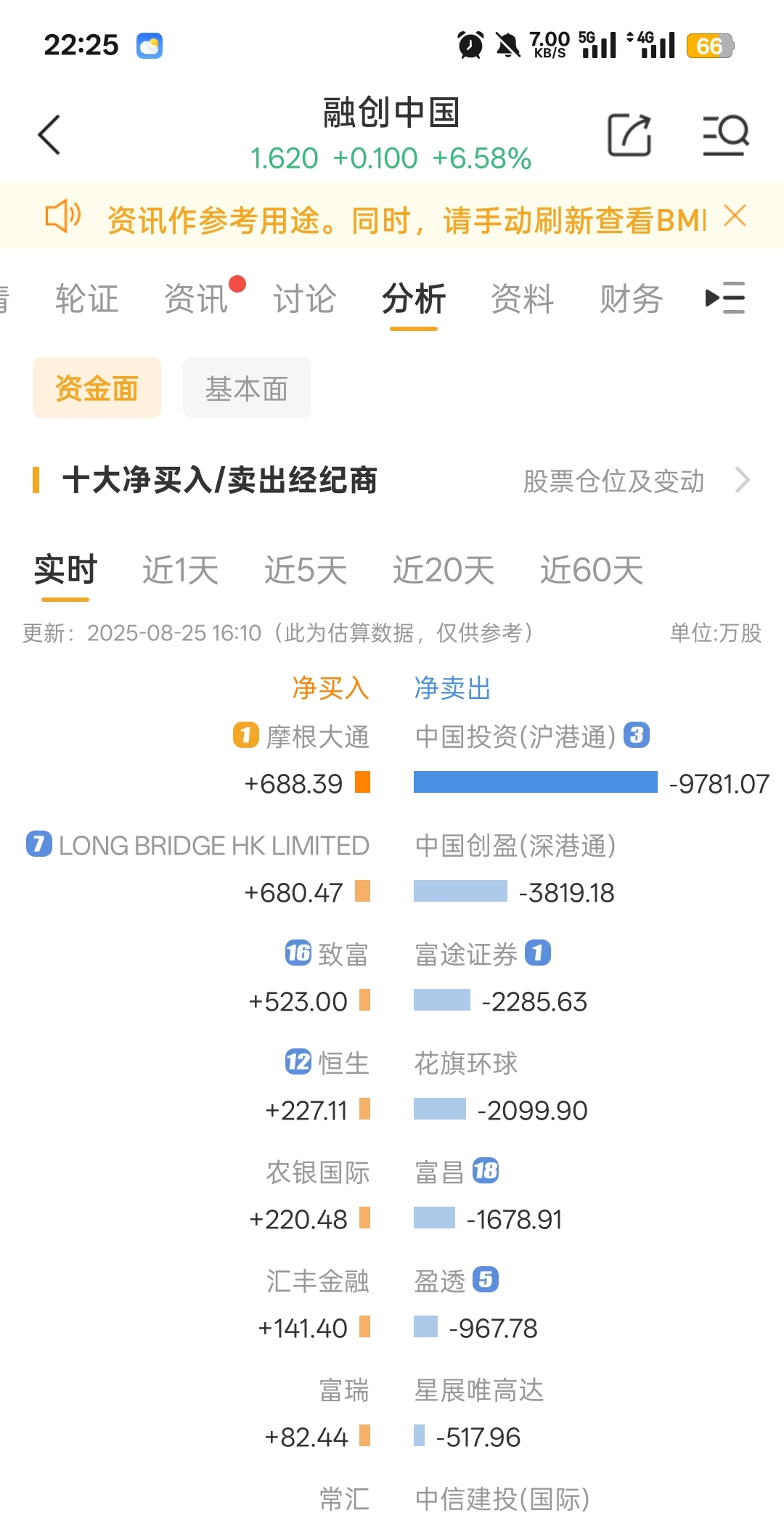
Task: Tap the rank 3 badge beside 中国投资(沪港通)
Action: tap(637, 735)
